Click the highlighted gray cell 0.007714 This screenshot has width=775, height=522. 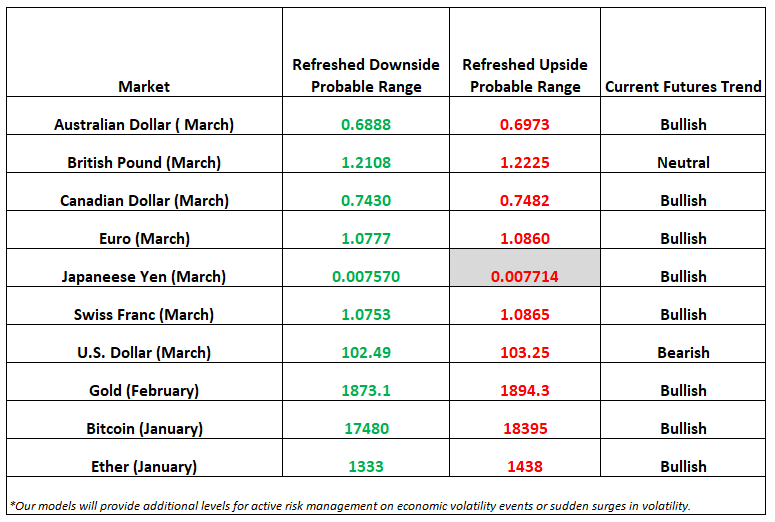pos(525,268)
